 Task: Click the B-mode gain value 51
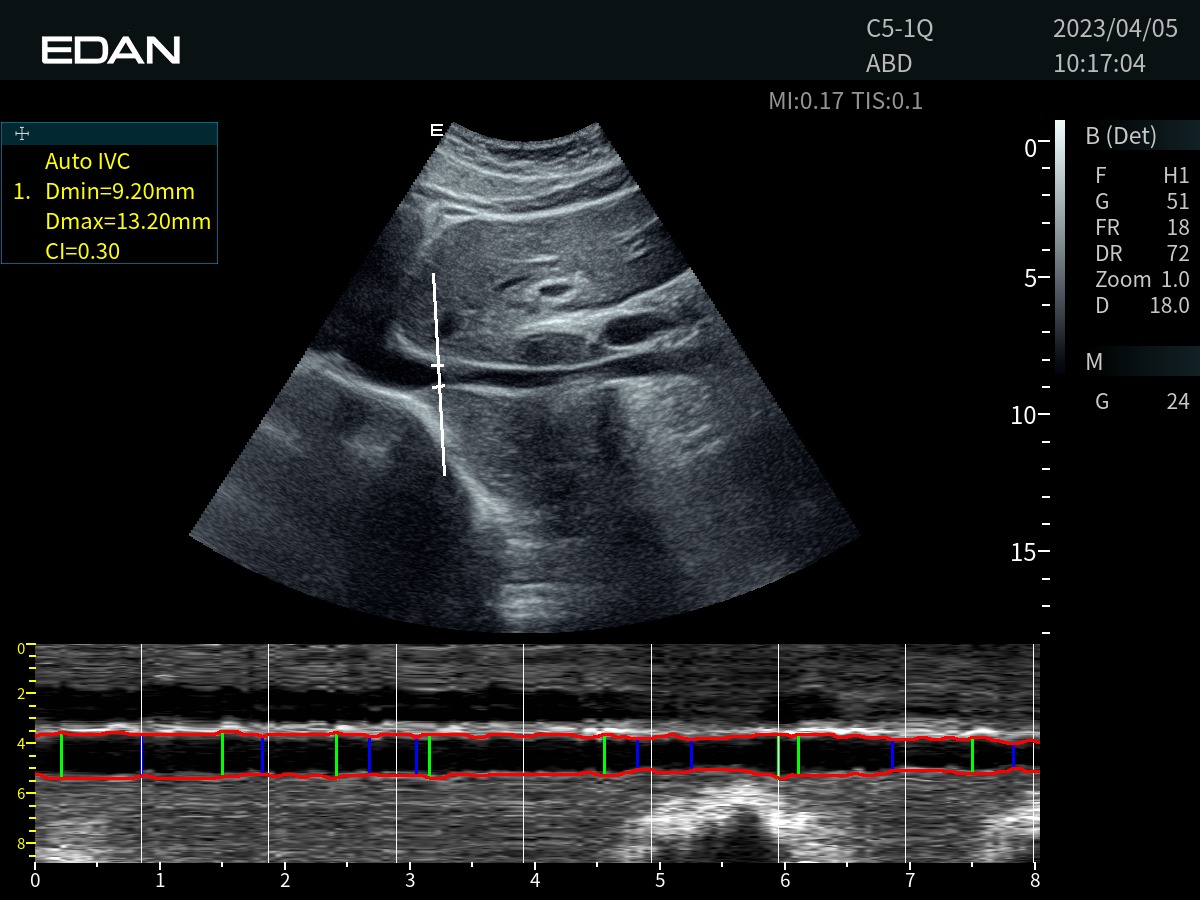pos(1177,202)
